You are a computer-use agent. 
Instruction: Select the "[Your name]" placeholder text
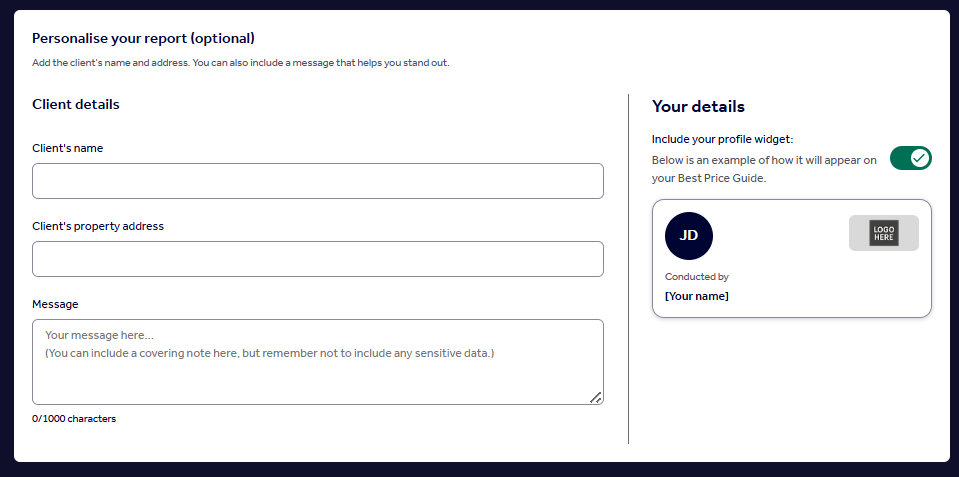[697, 296]
